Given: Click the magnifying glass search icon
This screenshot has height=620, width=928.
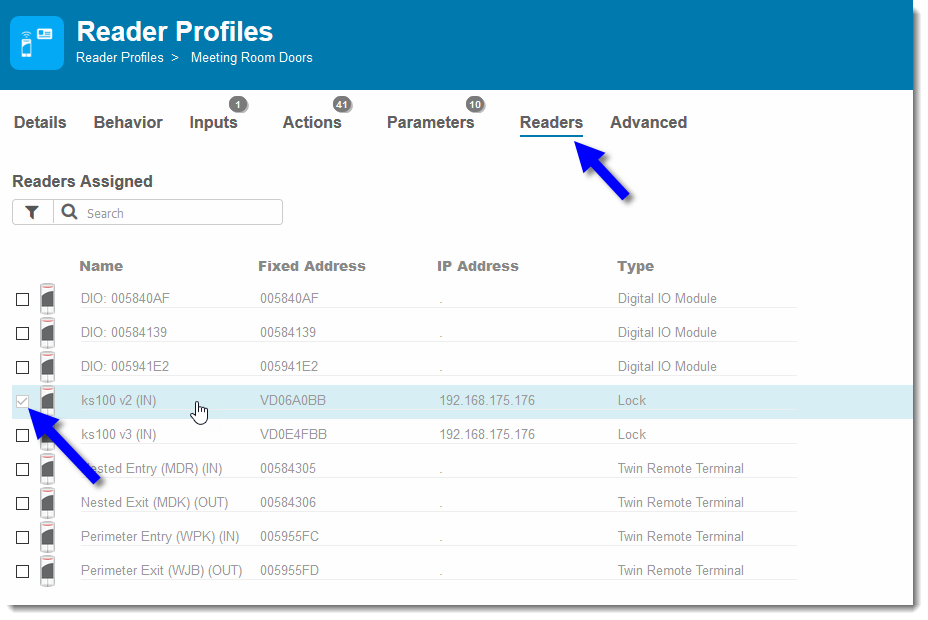Looking at the screenshot, I should (x=69, y=212).
